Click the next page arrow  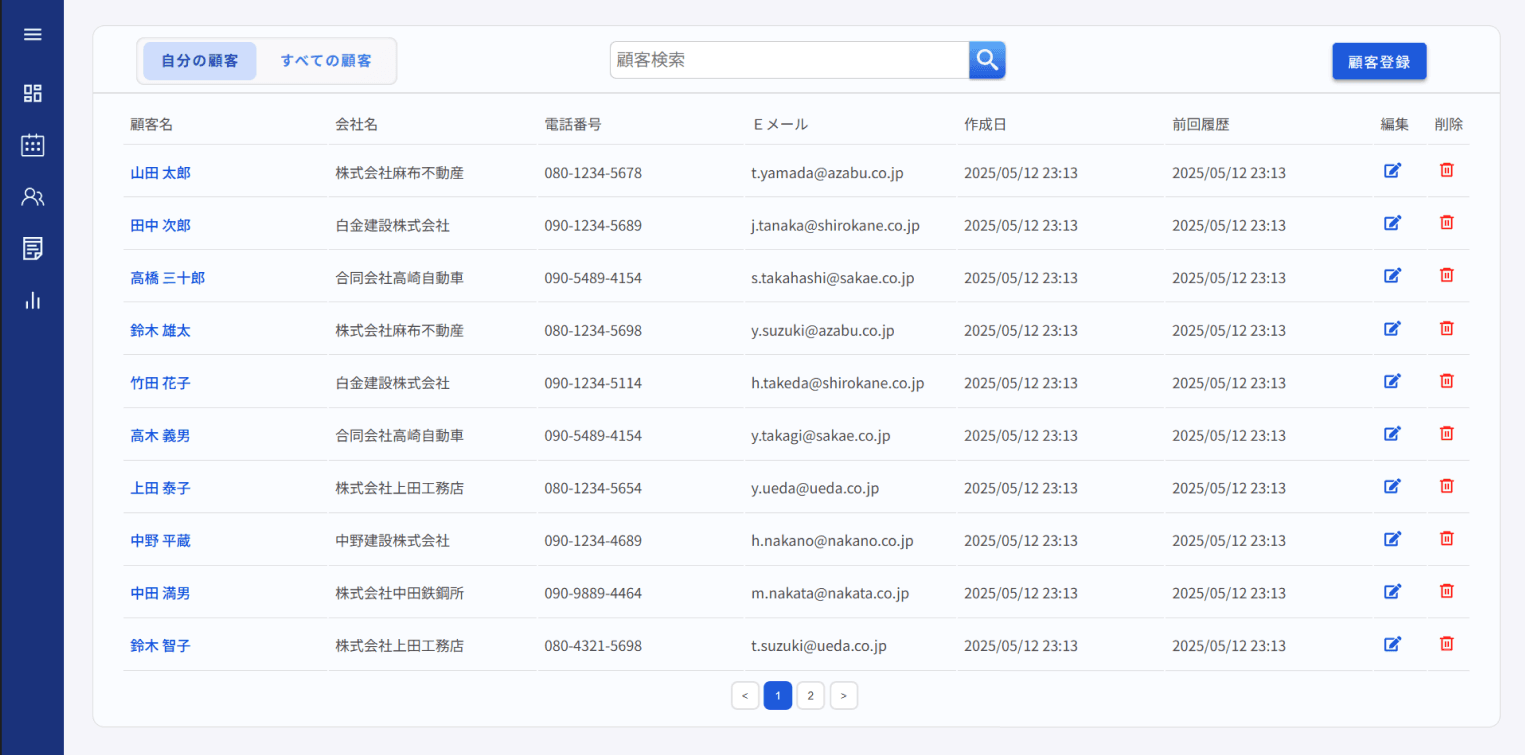click(x=844, y=696)
